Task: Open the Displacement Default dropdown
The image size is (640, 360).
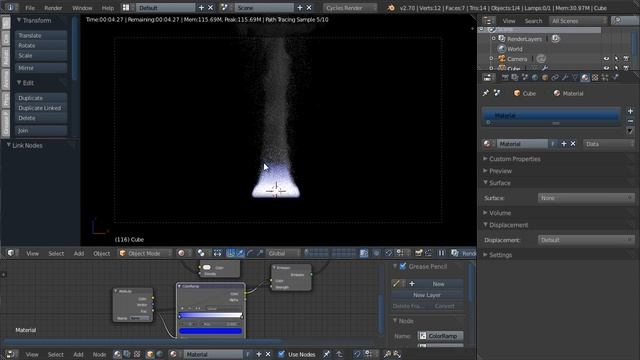Action: pyautogui.click(x=586, y=240)
